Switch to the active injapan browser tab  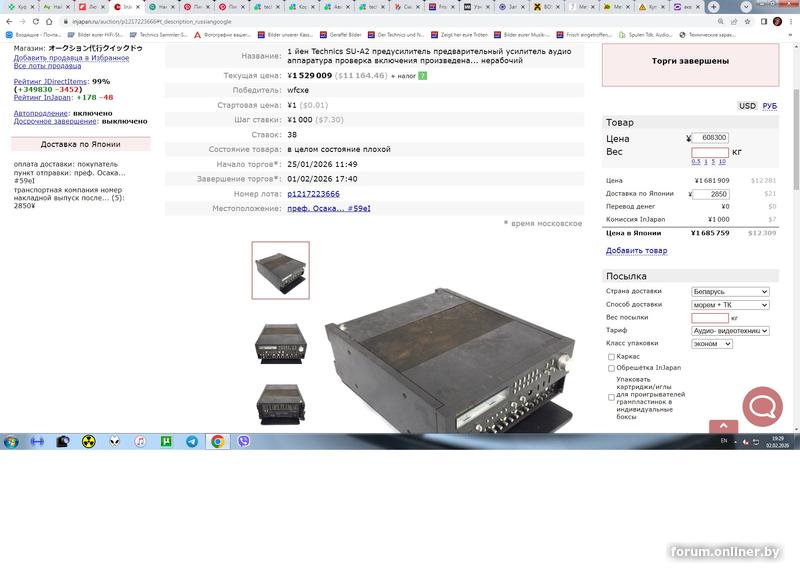click(x=127, y=7)
